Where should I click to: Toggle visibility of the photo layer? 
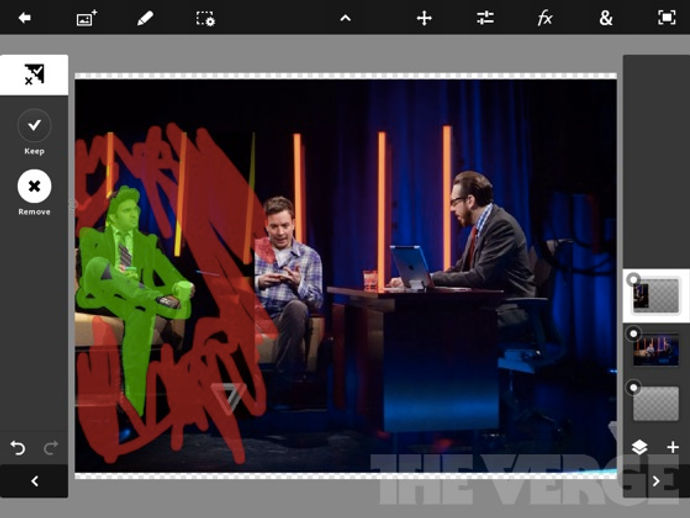coord(633,334)
